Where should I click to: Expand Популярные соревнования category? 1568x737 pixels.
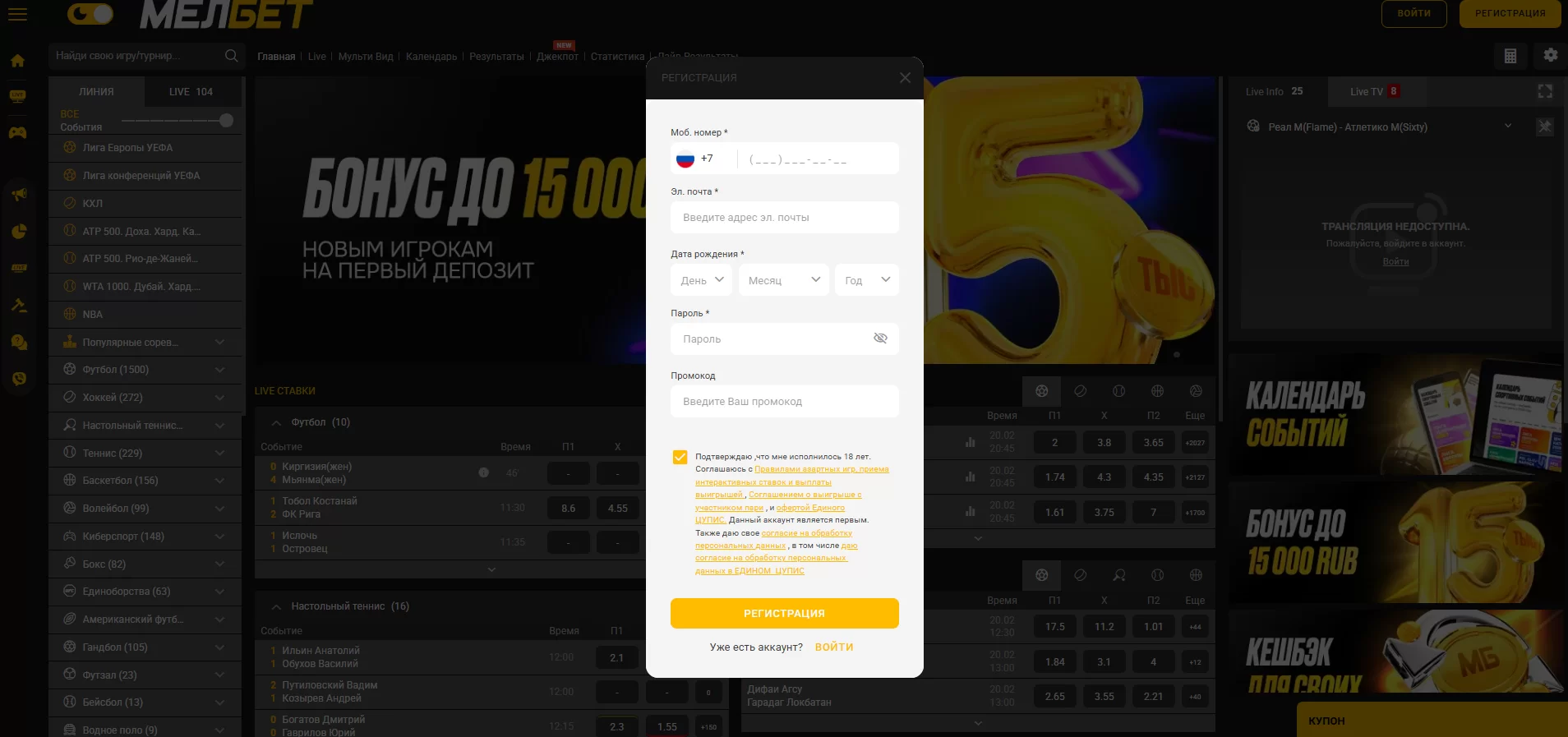[145, 342]
